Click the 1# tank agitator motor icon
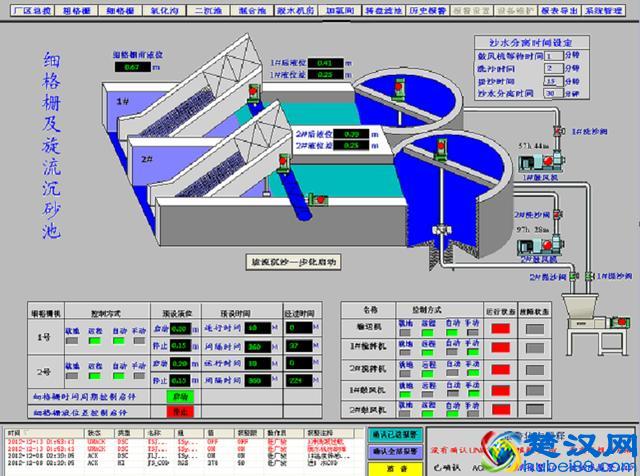This screenshot has height=476, width=640. click(x=400, y=90)
